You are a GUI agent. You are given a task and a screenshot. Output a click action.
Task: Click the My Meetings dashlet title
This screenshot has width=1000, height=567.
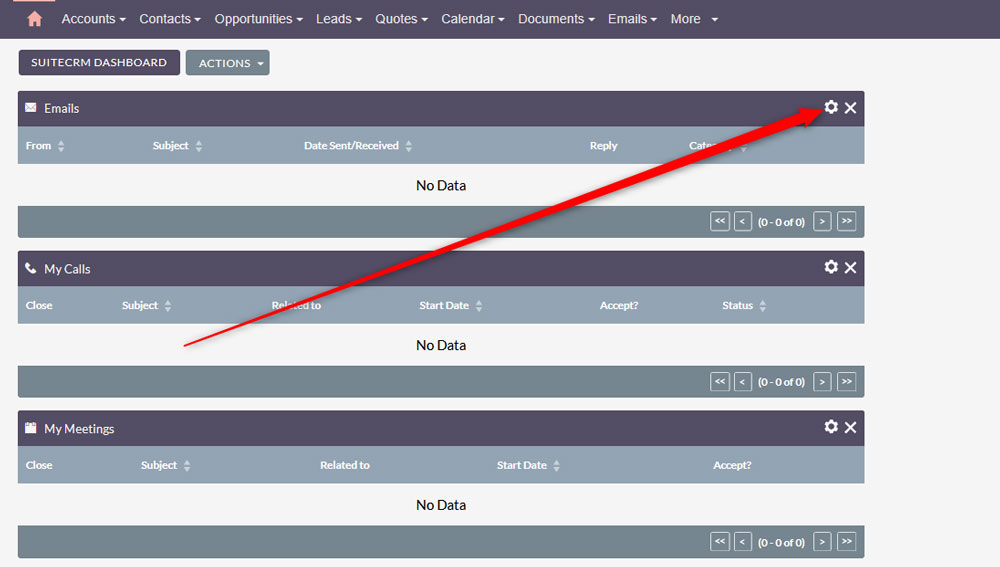coord(79,429)
